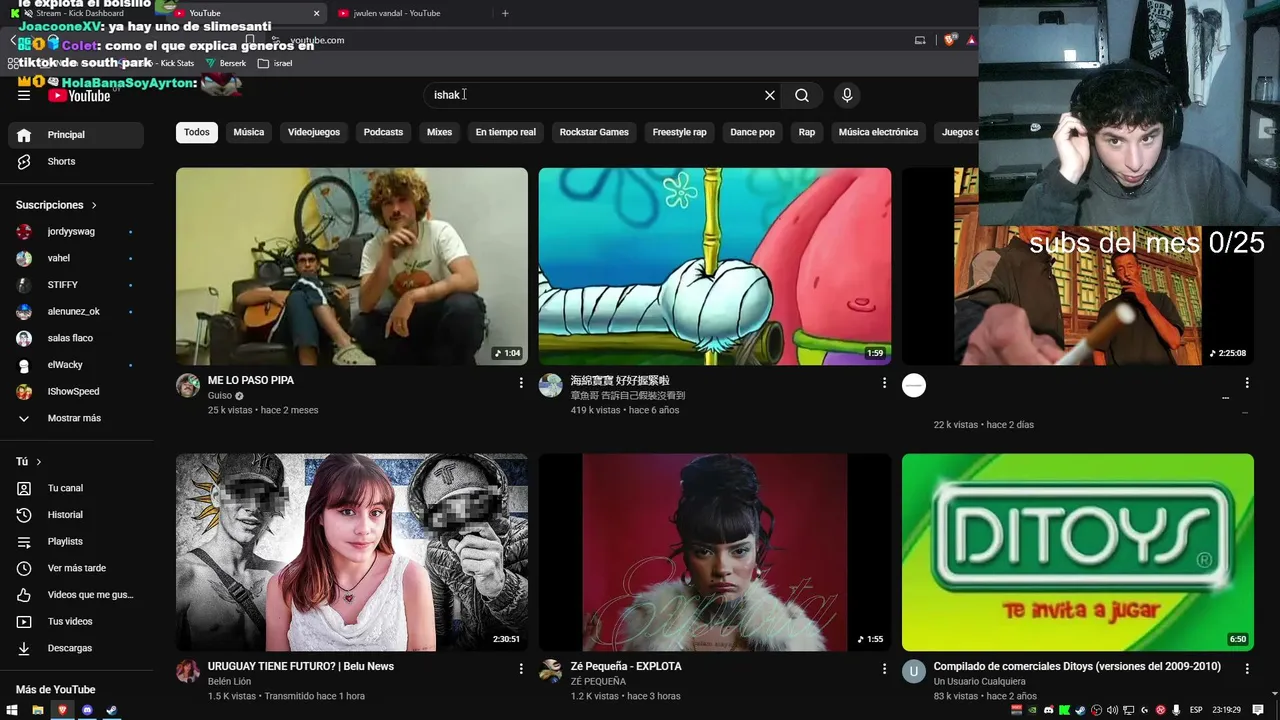Play the SpongeBob bandaged Patrick thumbnail

715,266
